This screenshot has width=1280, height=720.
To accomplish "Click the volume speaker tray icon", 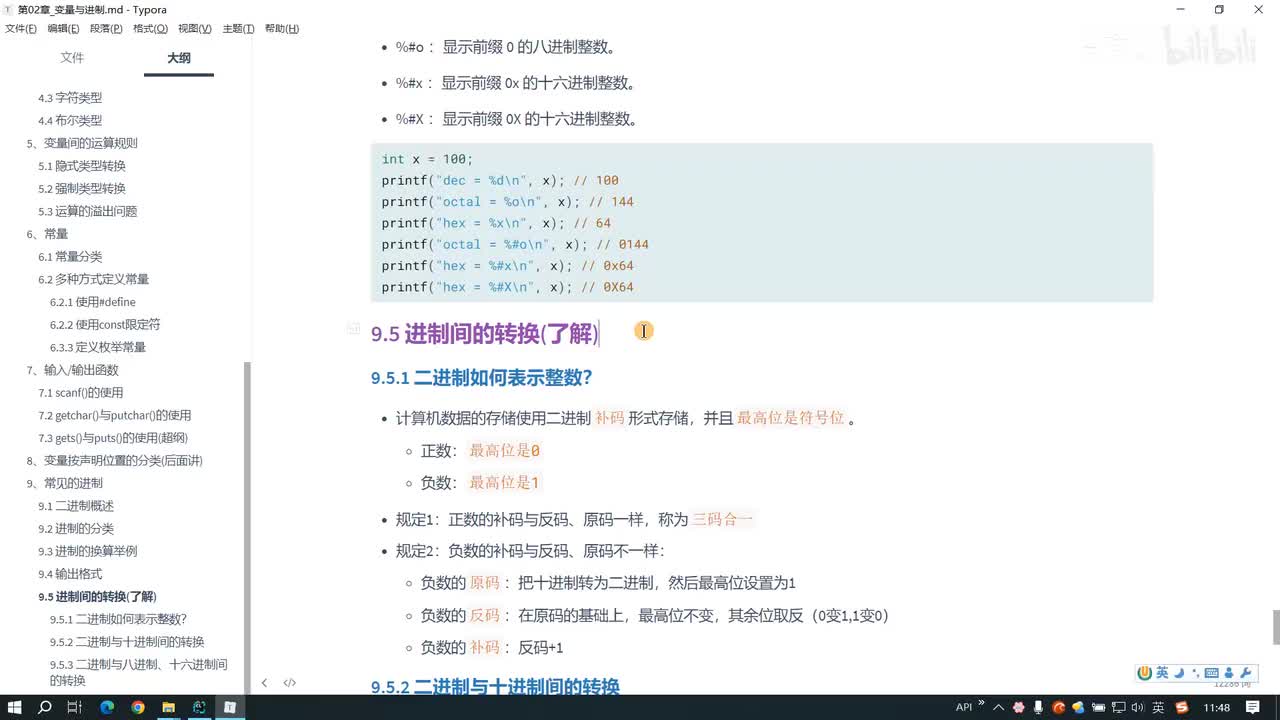I will (1137, 708).
